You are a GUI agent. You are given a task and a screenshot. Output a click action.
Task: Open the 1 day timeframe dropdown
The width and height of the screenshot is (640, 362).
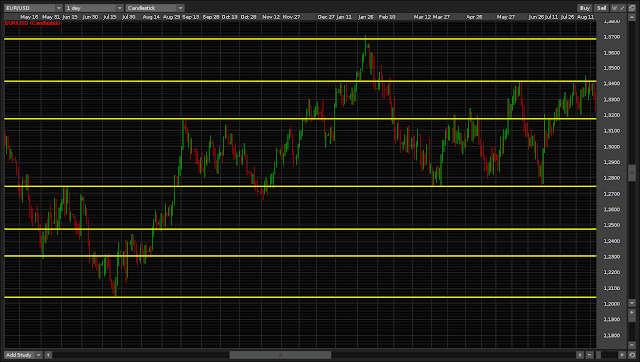point(94,8)
